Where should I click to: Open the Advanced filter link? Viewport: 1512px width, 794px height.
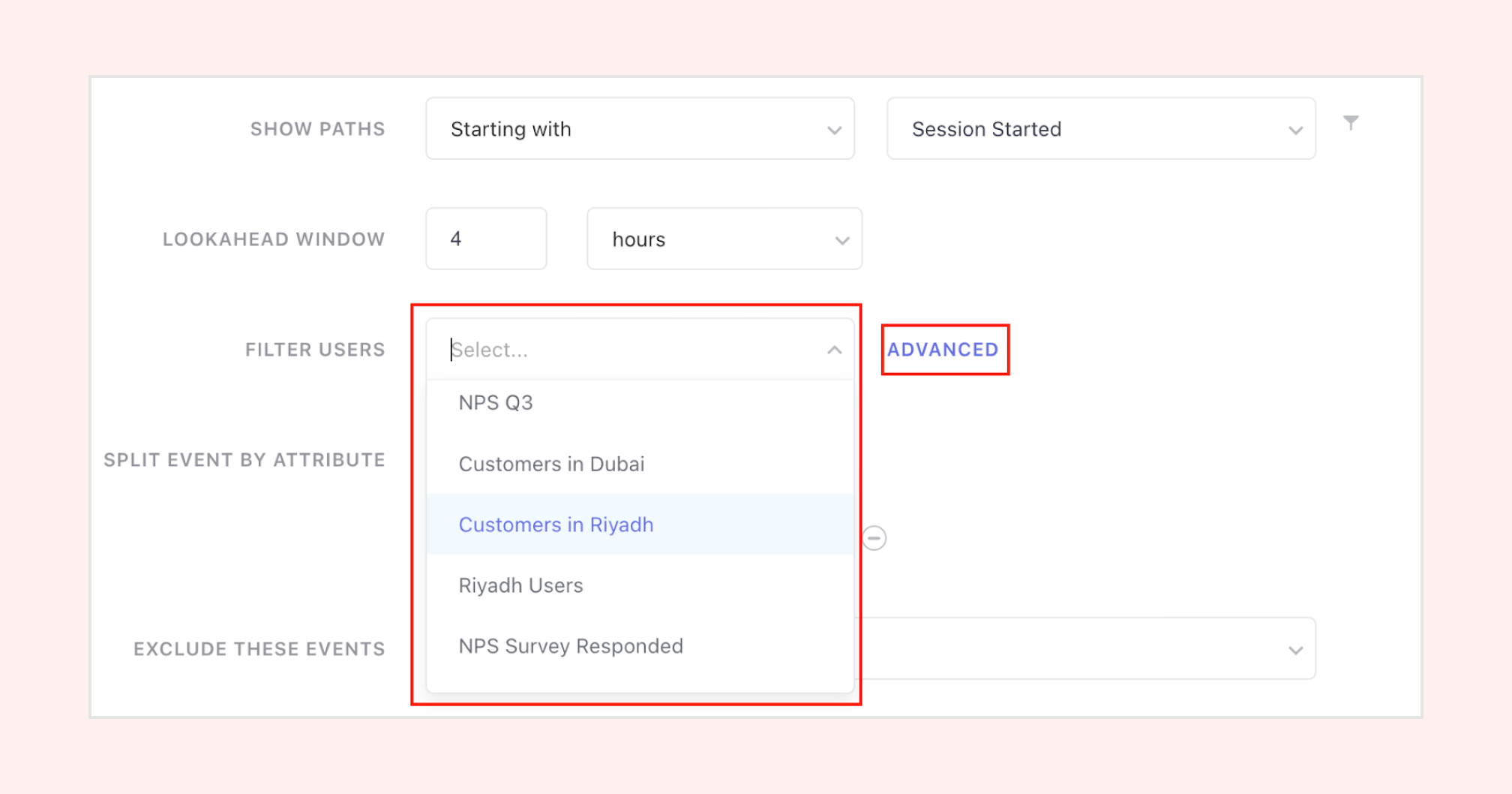point(943,350)
